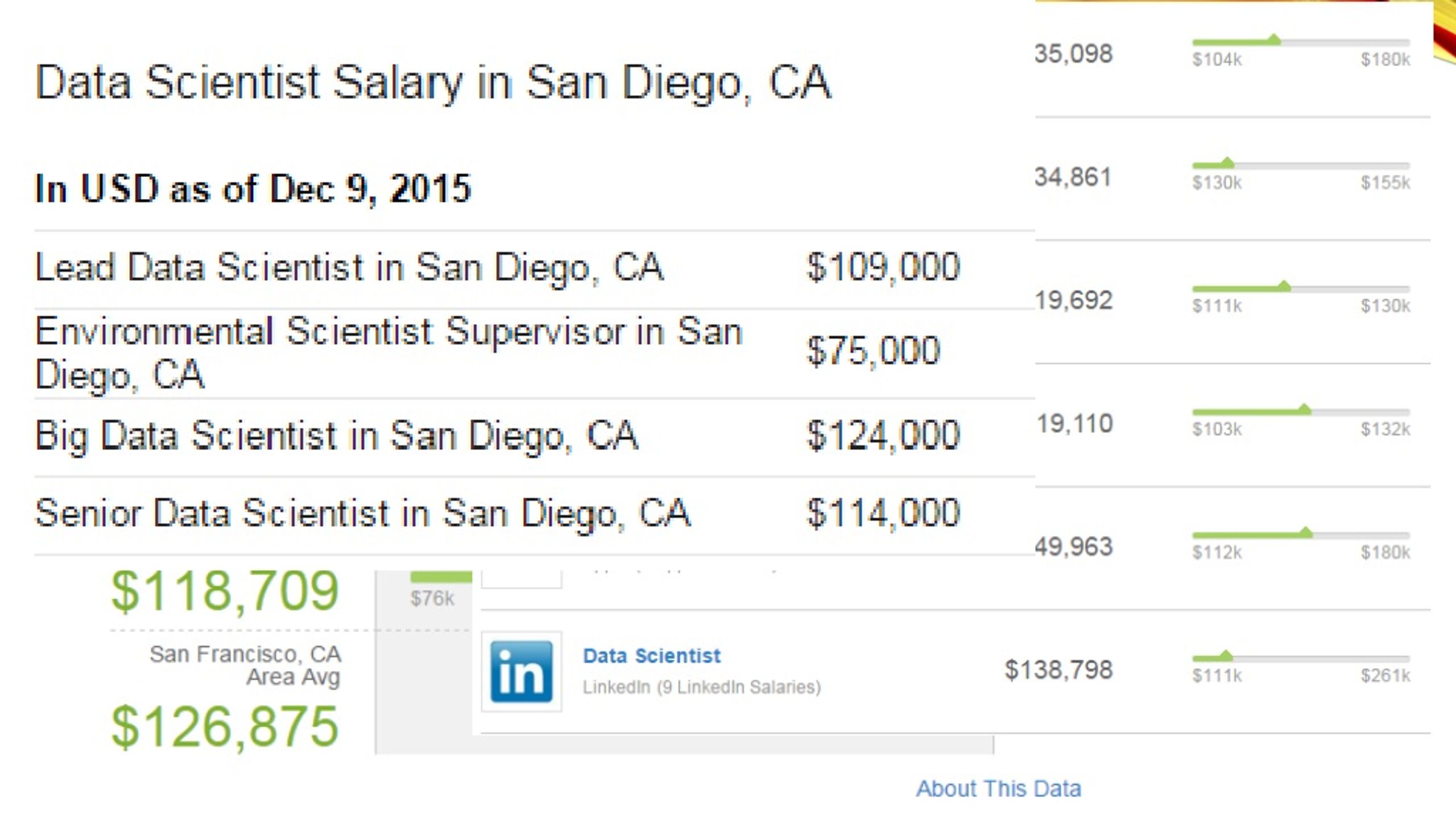Open the About This Data link
Image resolution: width=1456 pixels, height=819 pixels.
coord(998,789)
